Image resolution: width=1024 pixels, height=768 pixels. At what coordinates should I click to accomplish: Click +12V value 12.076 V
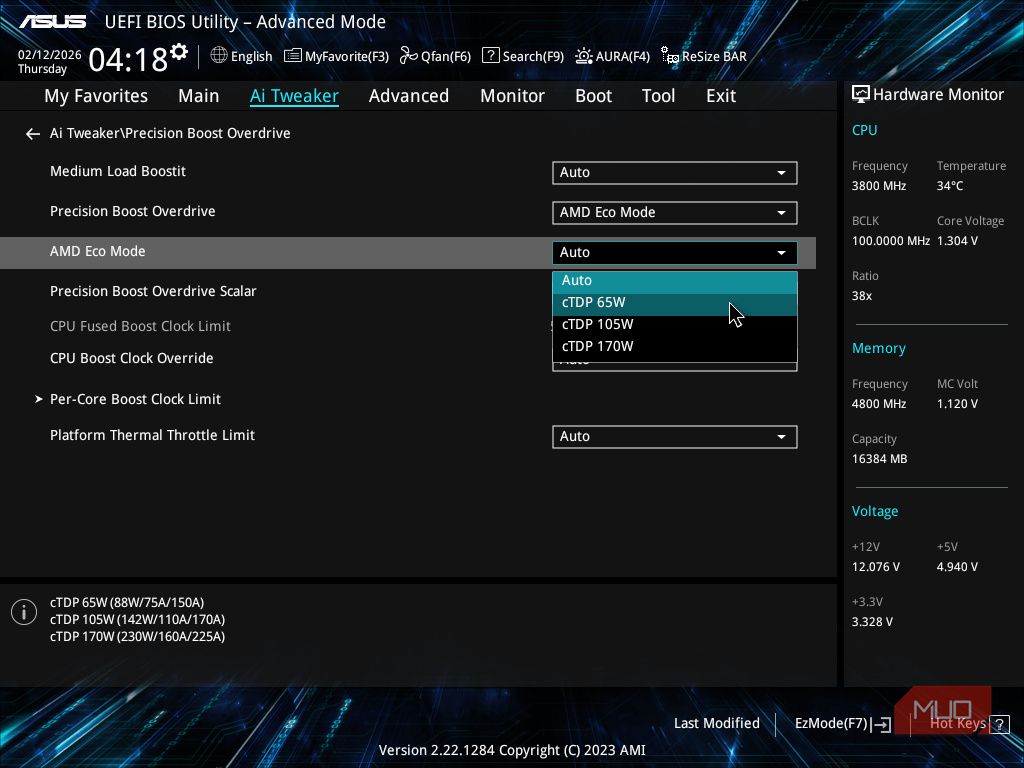(876, 567)
